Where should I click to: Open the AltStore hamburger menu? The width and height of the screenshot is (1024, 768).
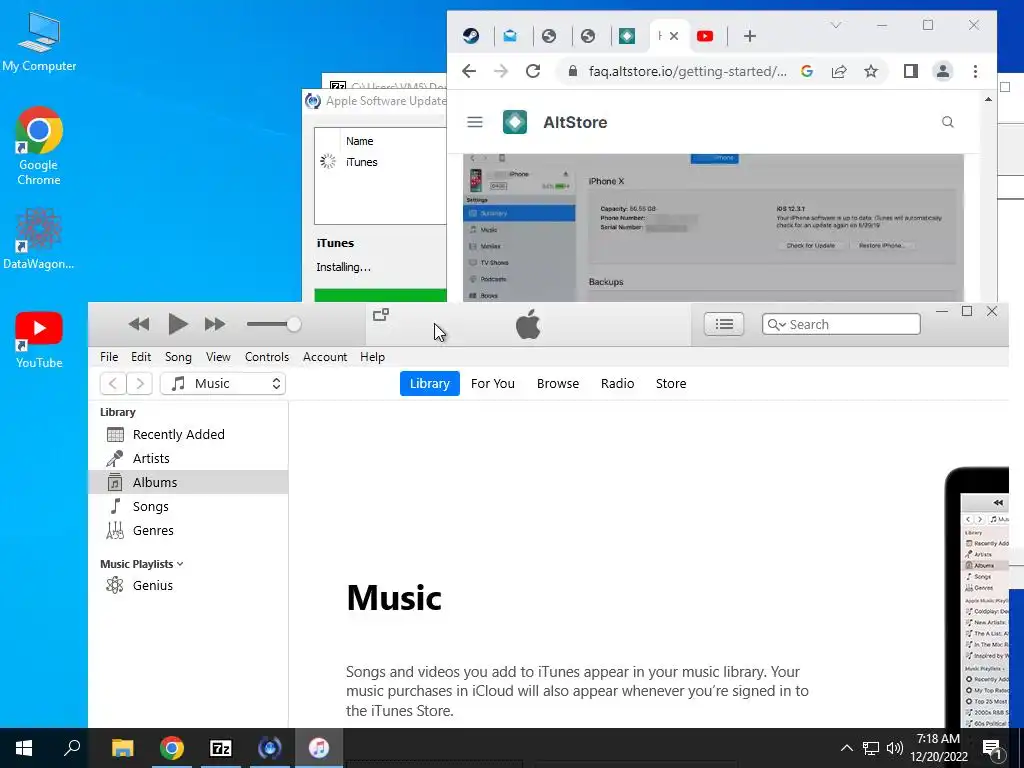475,122
